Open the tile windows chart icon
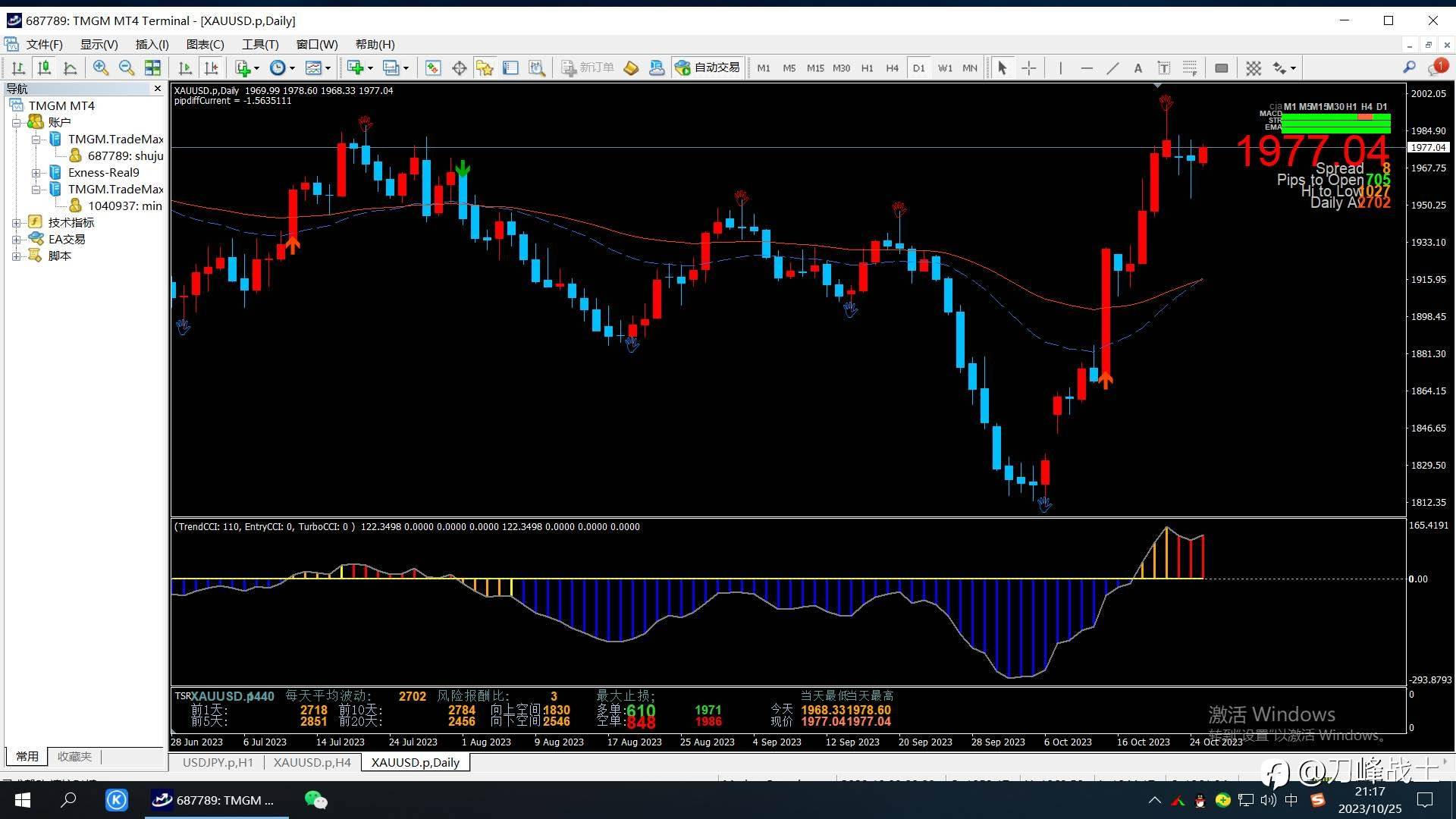1456x819 pixels. pos(152,68)
